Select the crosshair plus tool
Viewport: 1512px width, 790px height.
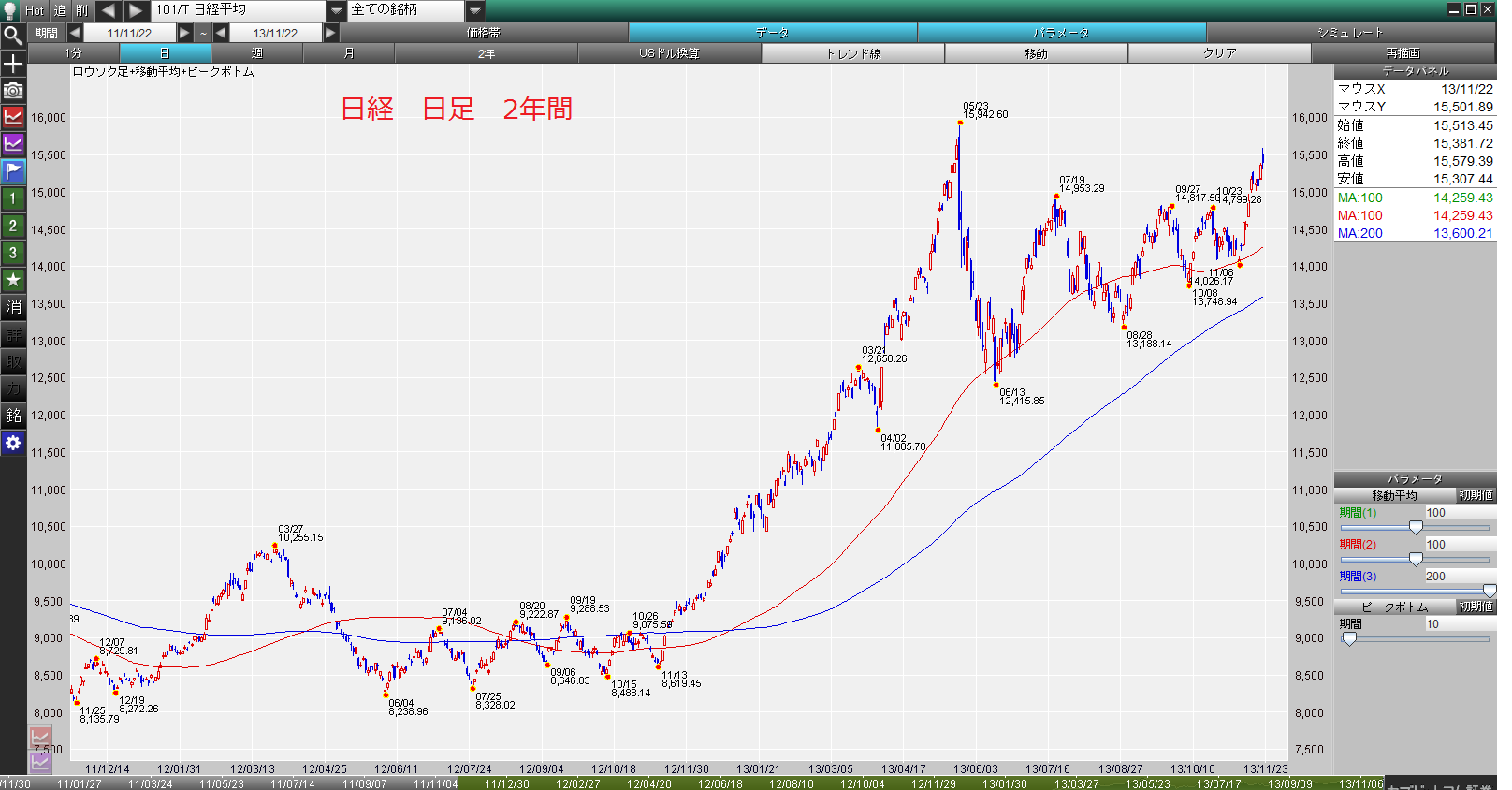pyautogui.click(x=13, y=63)
